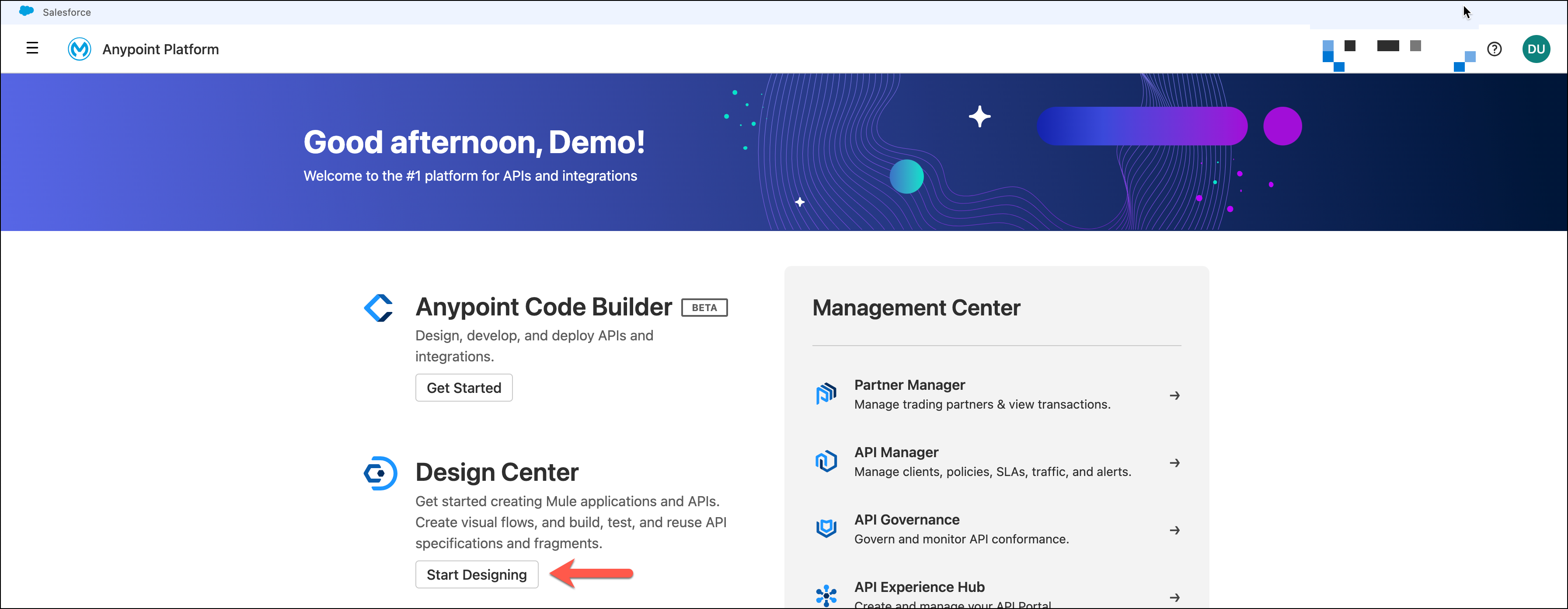Follow the API Manager arrow
The height and width of the screenshot is (609, 1568).
1175,463
